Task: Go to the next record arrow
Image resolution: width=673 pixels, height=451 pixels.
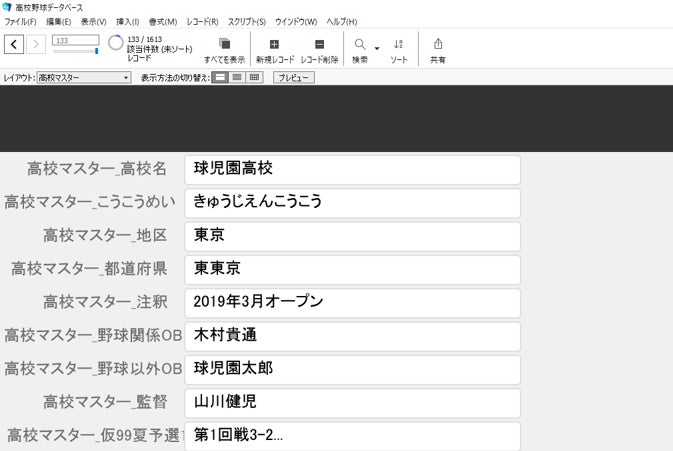Action: coord(37,43)
